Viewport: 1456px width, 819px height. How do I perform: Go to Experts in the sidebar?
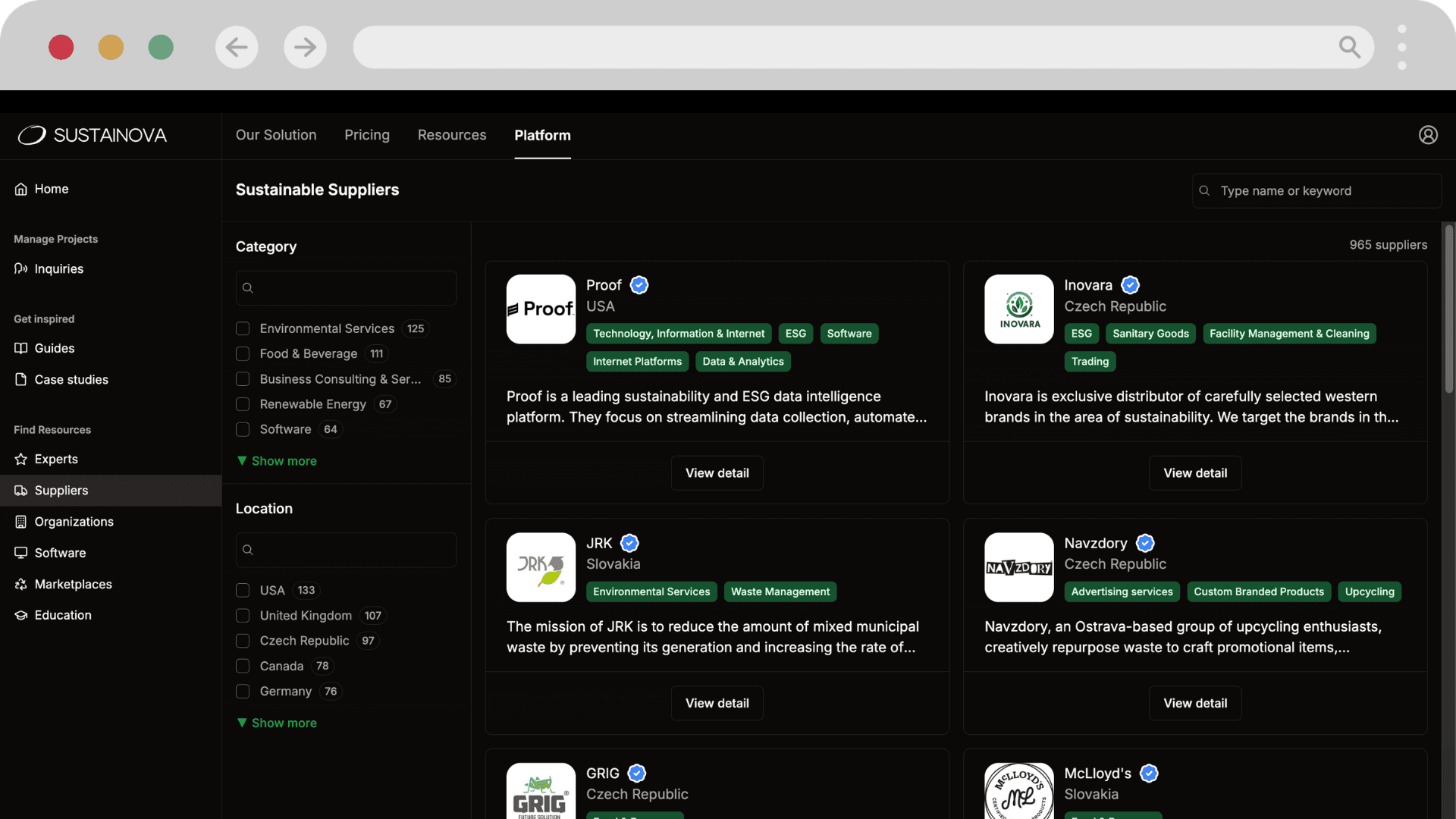pyautogui.click(x=56, y=459)
